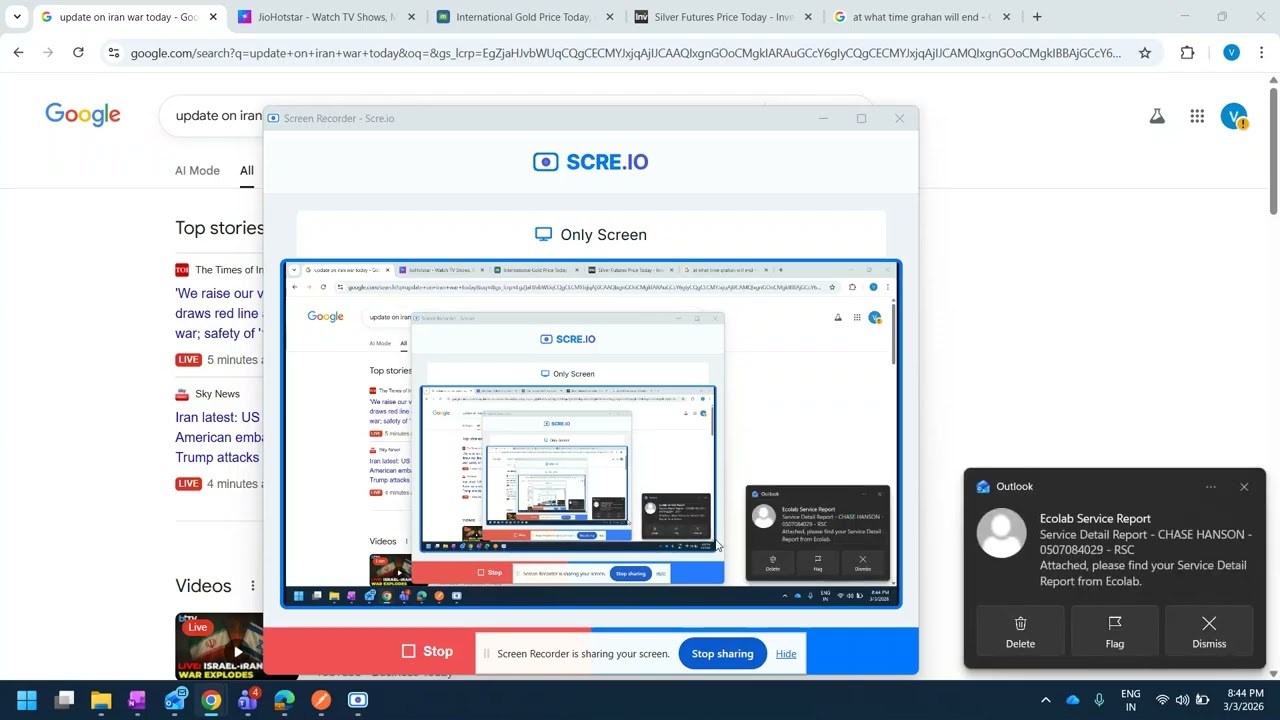The image size is (1280, 720).
Task: Open OneNote from taskbar
Action: [x=137, y=700]
